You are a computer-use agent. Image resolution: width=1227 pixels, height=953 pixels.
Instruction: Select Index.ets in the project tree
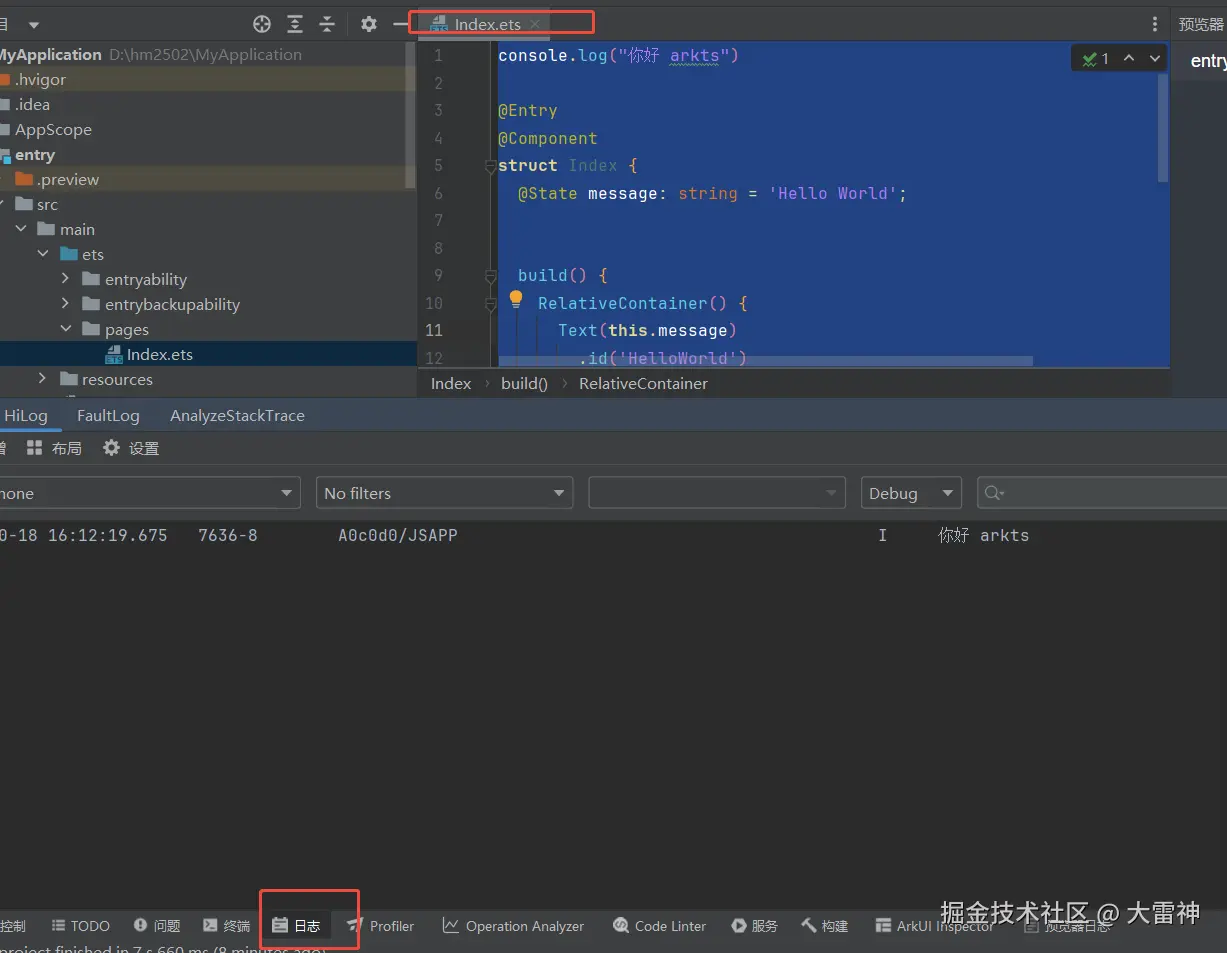(159, 354)
